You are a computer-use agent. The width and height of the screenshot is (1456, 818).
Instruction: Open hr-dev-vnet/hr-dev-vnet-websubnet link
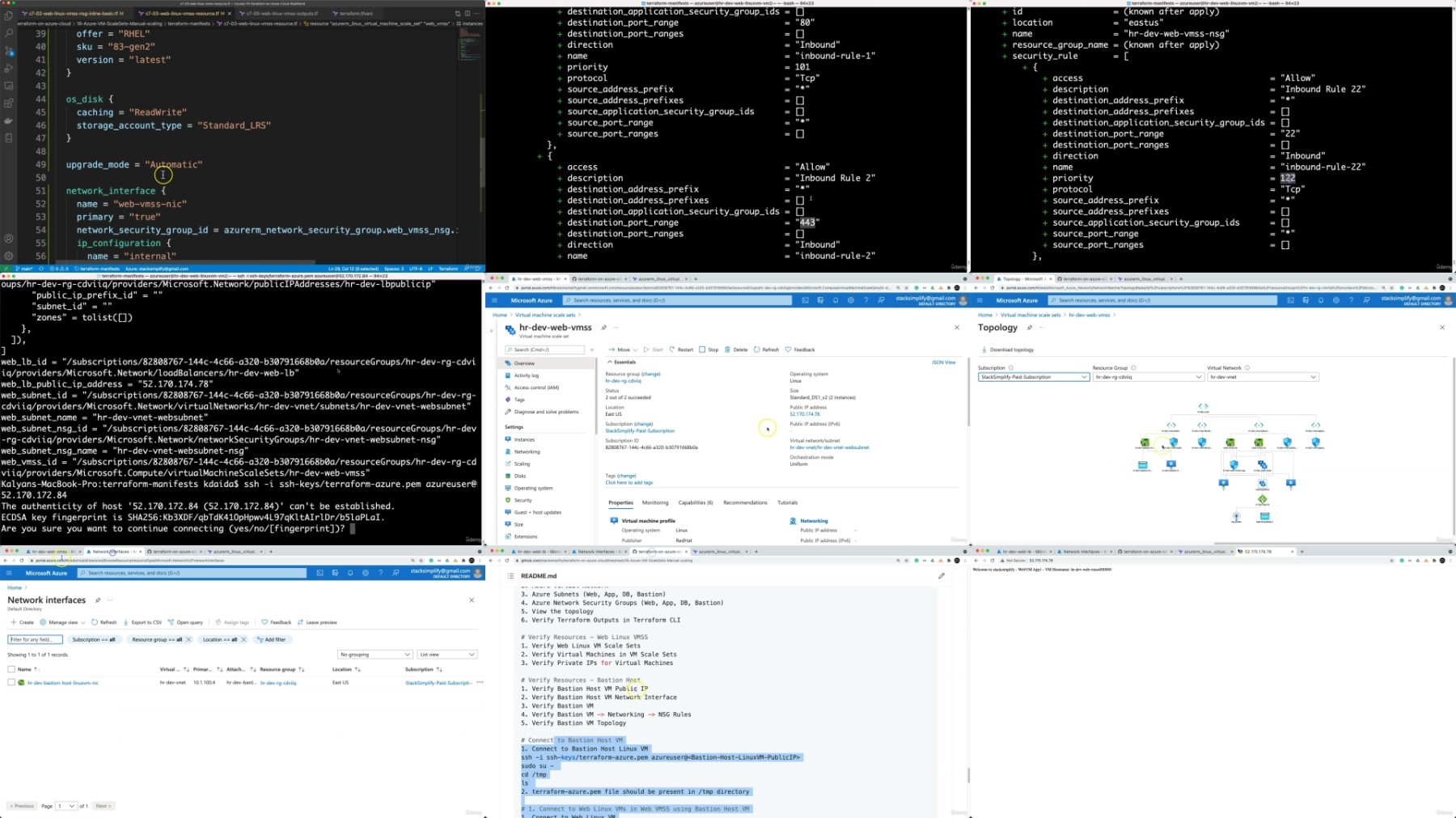(x=829, y=447)
